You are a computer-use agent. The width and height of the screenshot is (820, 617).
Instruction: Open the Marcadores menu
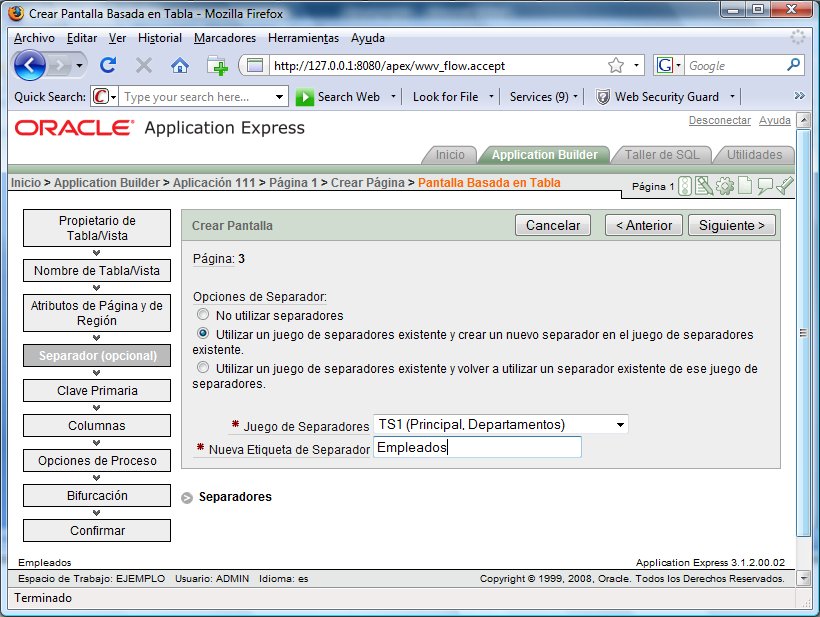click(x=225, y=38)
